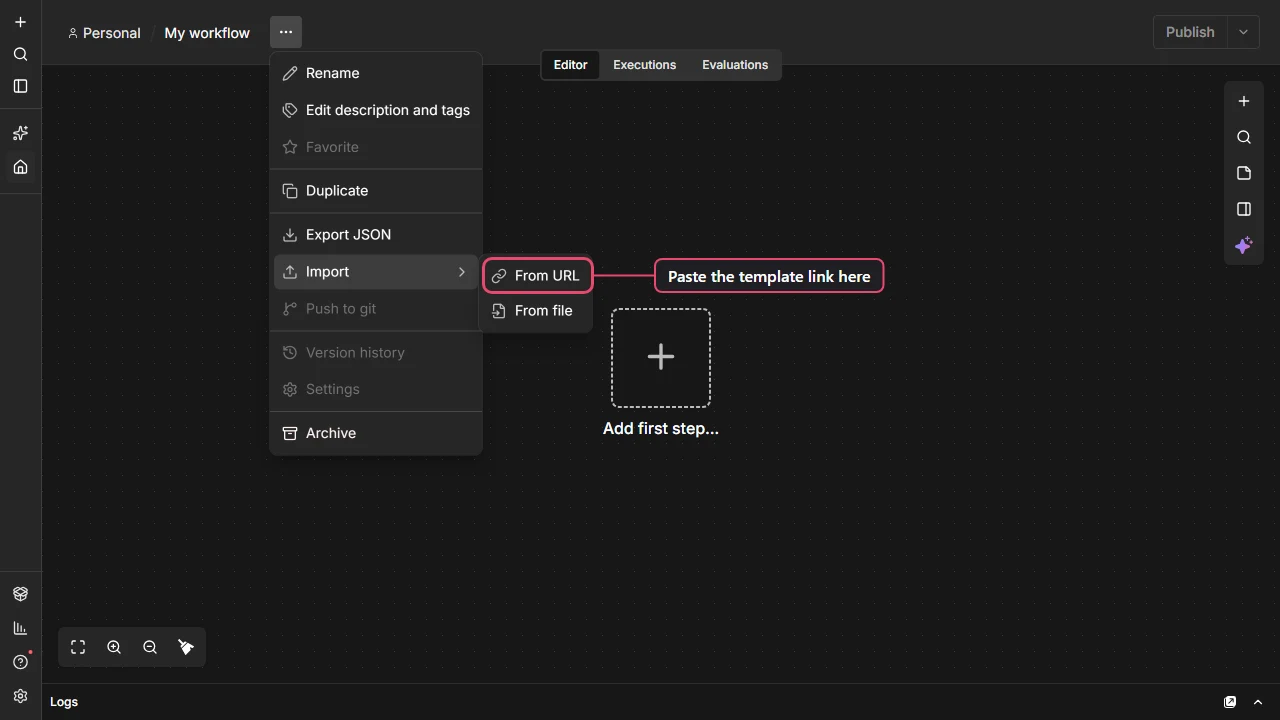The image size is (1280, 720).
Task: Click the Add first step label text
Action: point(661,428)
